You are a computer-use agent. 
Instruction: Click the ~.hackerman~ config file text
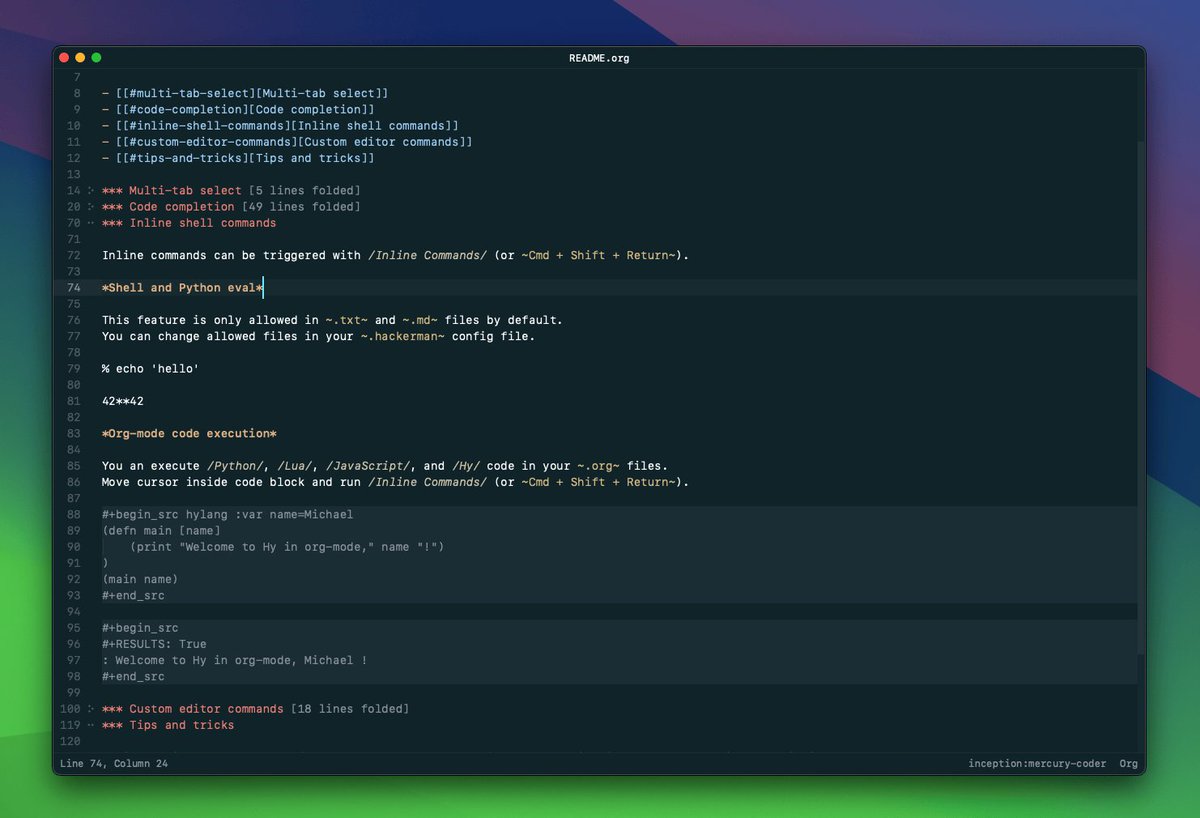coord(402,336)
